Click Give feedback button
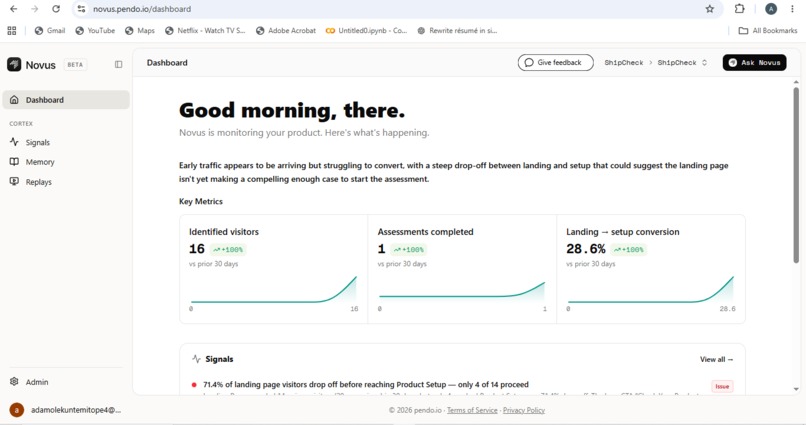806x425 pixels. pos(555,63)
